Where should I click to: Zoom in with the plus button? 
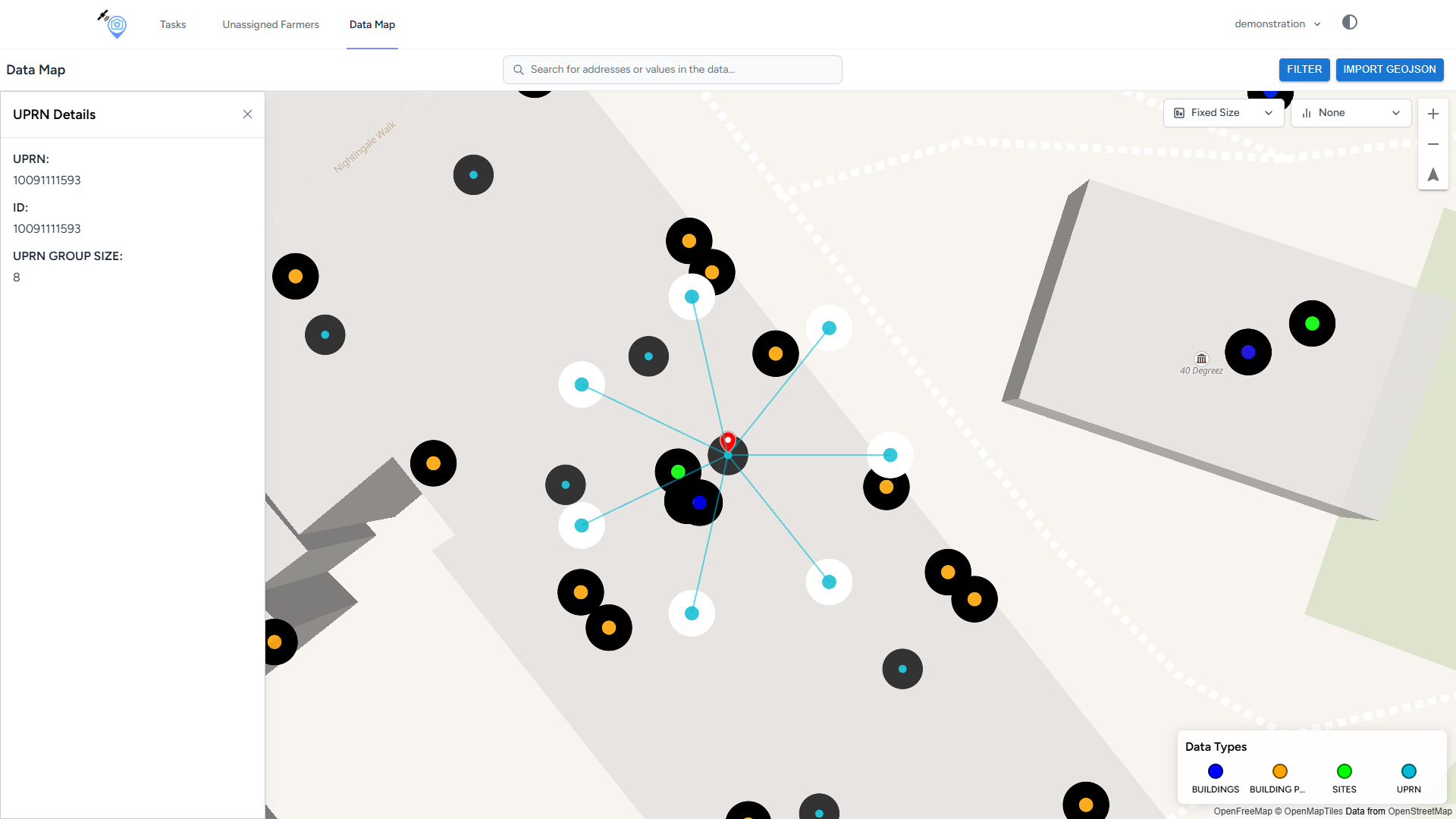(x=1432, y=114)
